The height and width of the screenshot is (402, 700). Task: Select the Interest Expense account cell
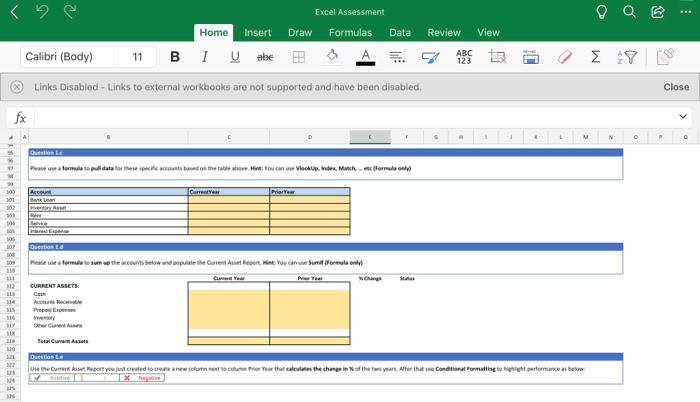tap(108, 231)
